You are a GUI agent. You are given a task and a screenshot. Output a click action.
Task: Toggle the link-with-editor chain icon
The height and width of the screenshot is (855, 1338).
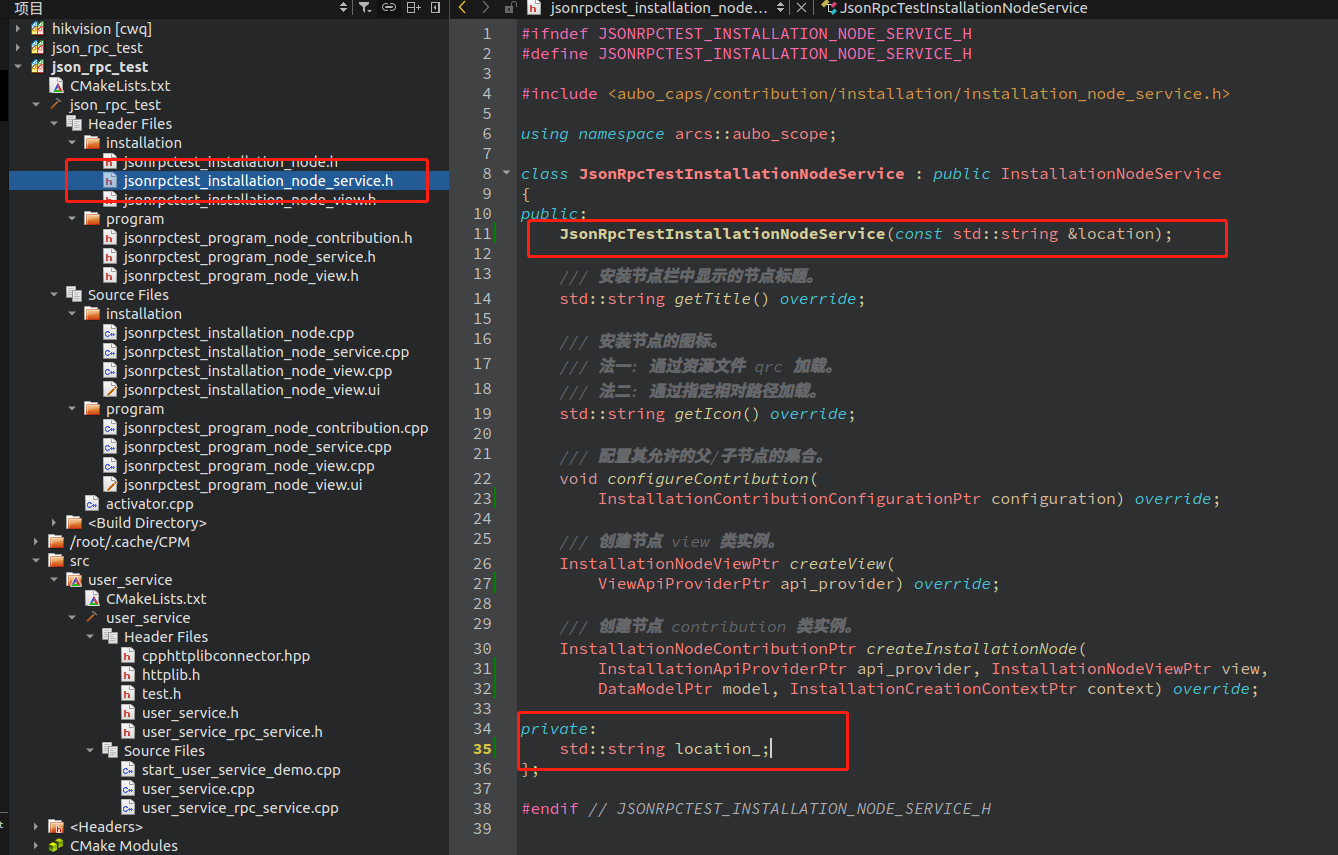(x=391, y=8)
